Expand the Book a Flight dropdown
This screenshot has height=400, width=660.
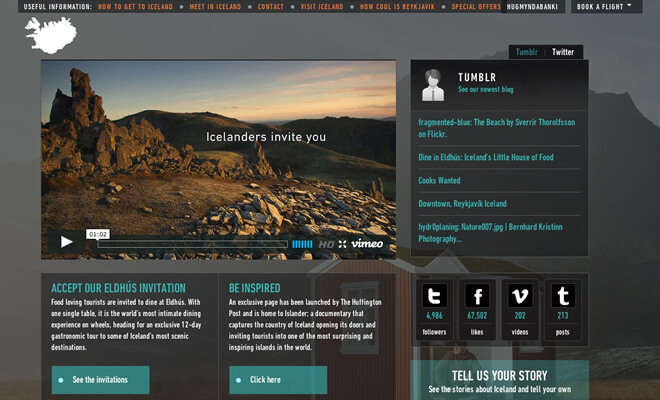coord(607,7)
